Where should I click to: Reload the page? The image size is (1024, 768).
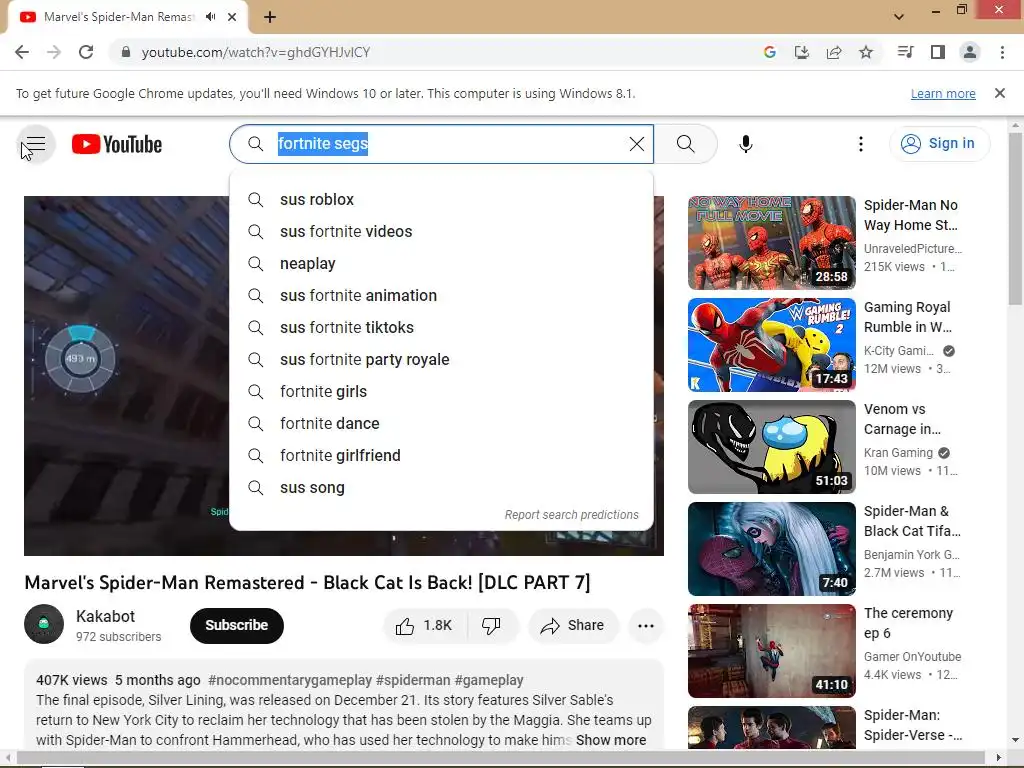(86, 52)
